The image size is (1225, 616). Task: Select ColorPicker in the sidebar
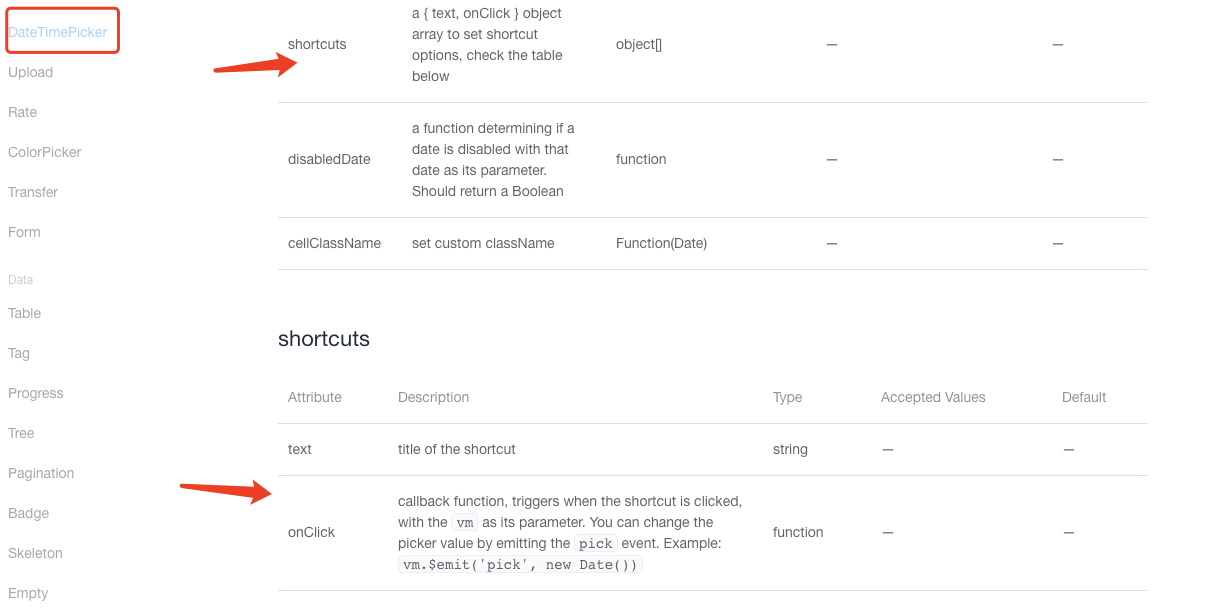[44, 152]
